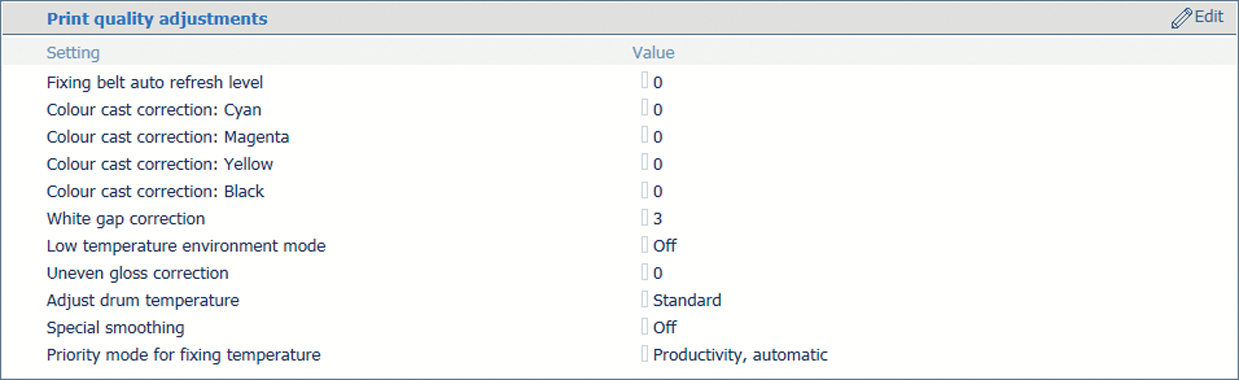Viewport: 1239px width, 380px height.
Task: Select Colour cast correction: Magenta setting
Action: tap(168, 136)
